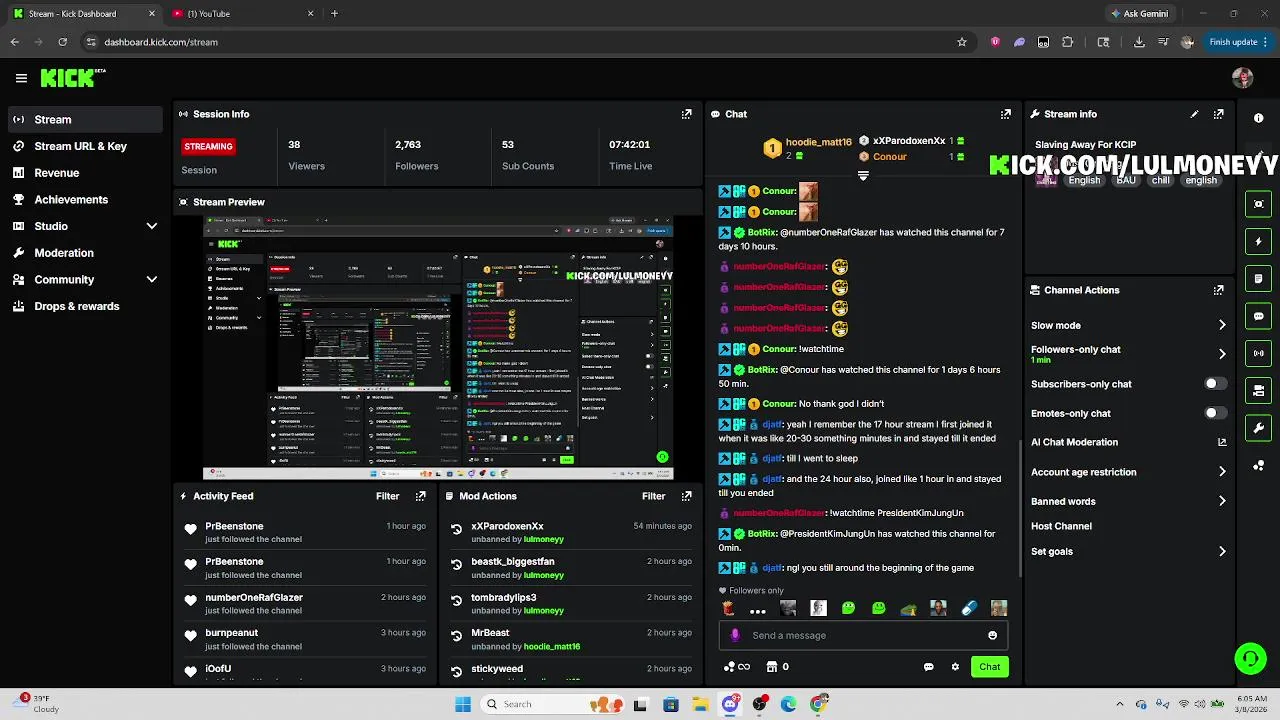The width and height of the screenshot is (1280, 720).
Task: Click the purple microphone icon in chat input
Action: [735, 635]
